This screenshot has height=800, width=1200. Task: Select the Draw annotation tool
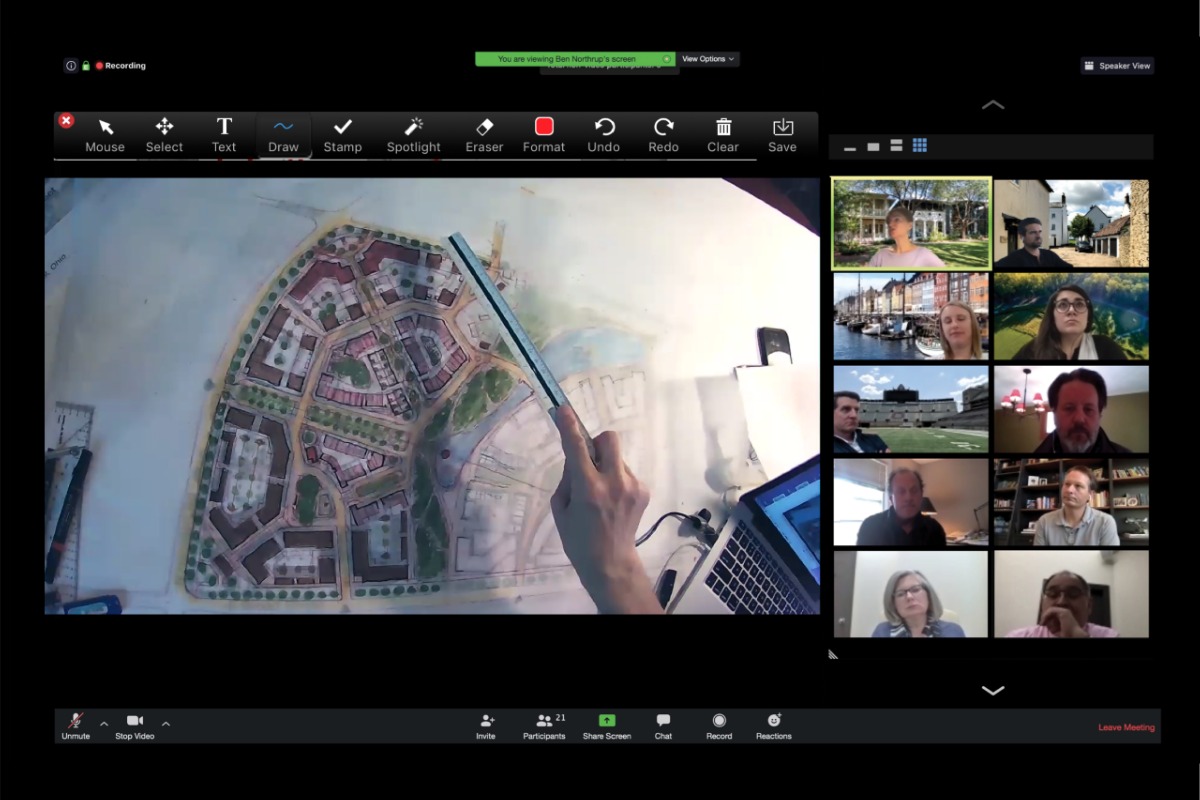(283, 135)
